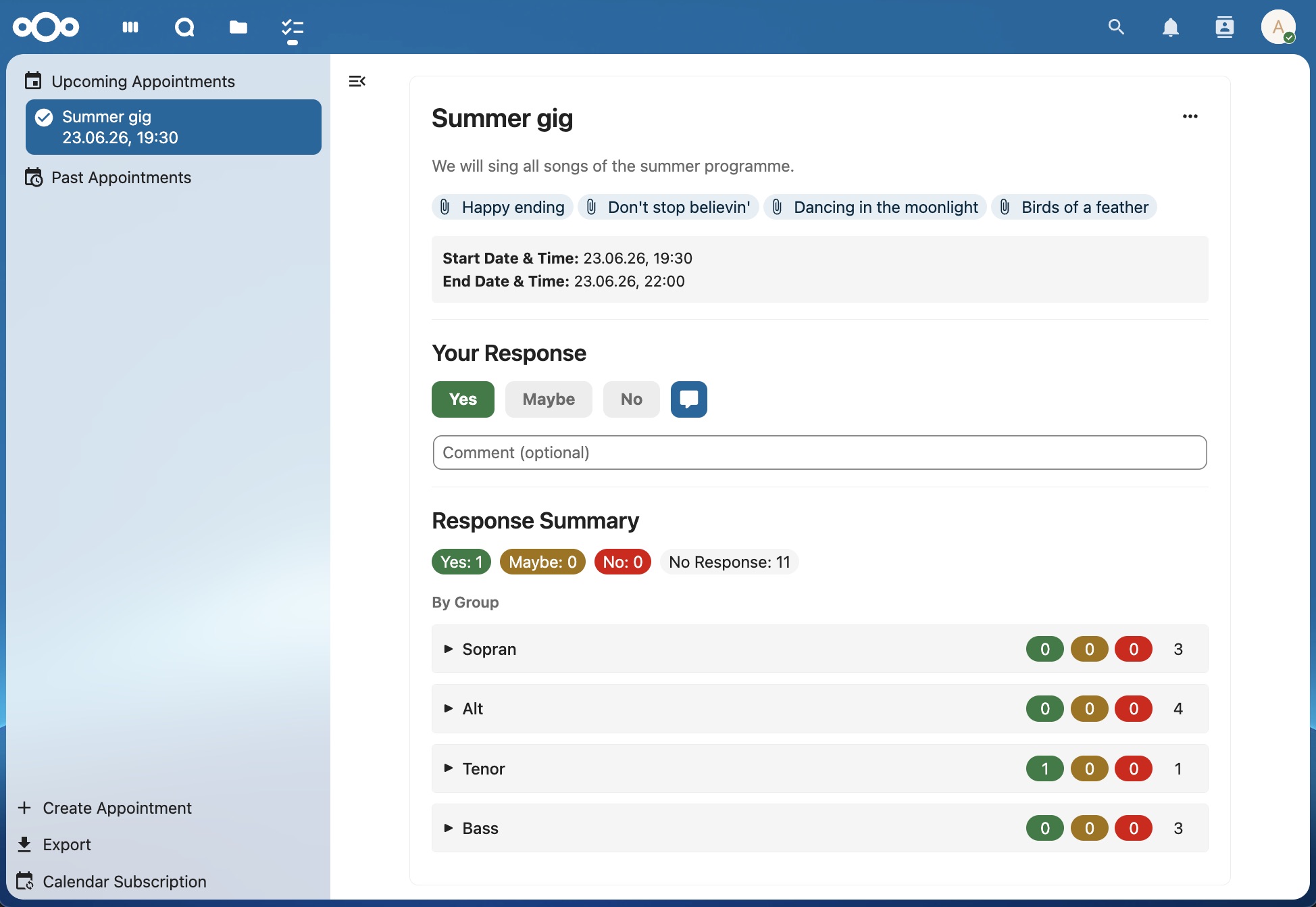
Task: Click the Past Appointments clock-calendar icon
Action: pos(33,177)
